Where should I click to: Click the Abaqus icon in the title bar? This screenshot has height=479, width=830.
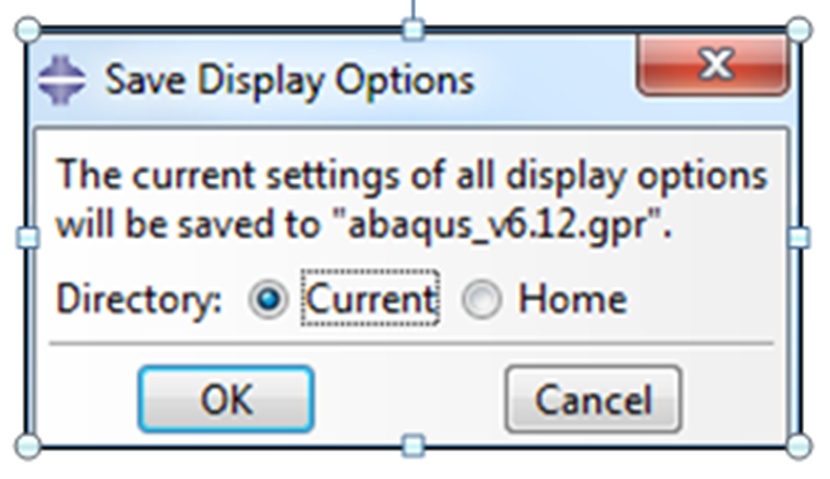pos(61,80)
